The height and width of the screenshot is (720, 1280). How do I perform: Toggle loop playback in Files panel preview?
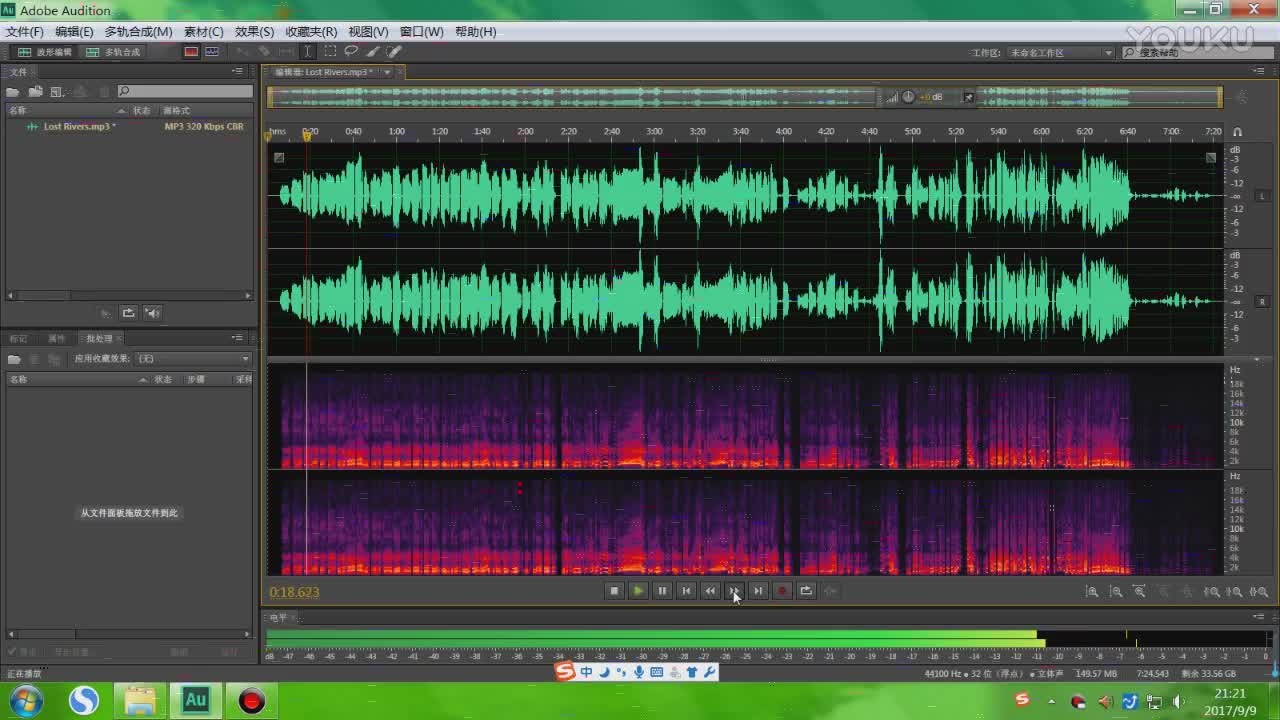tap(129, 313)
